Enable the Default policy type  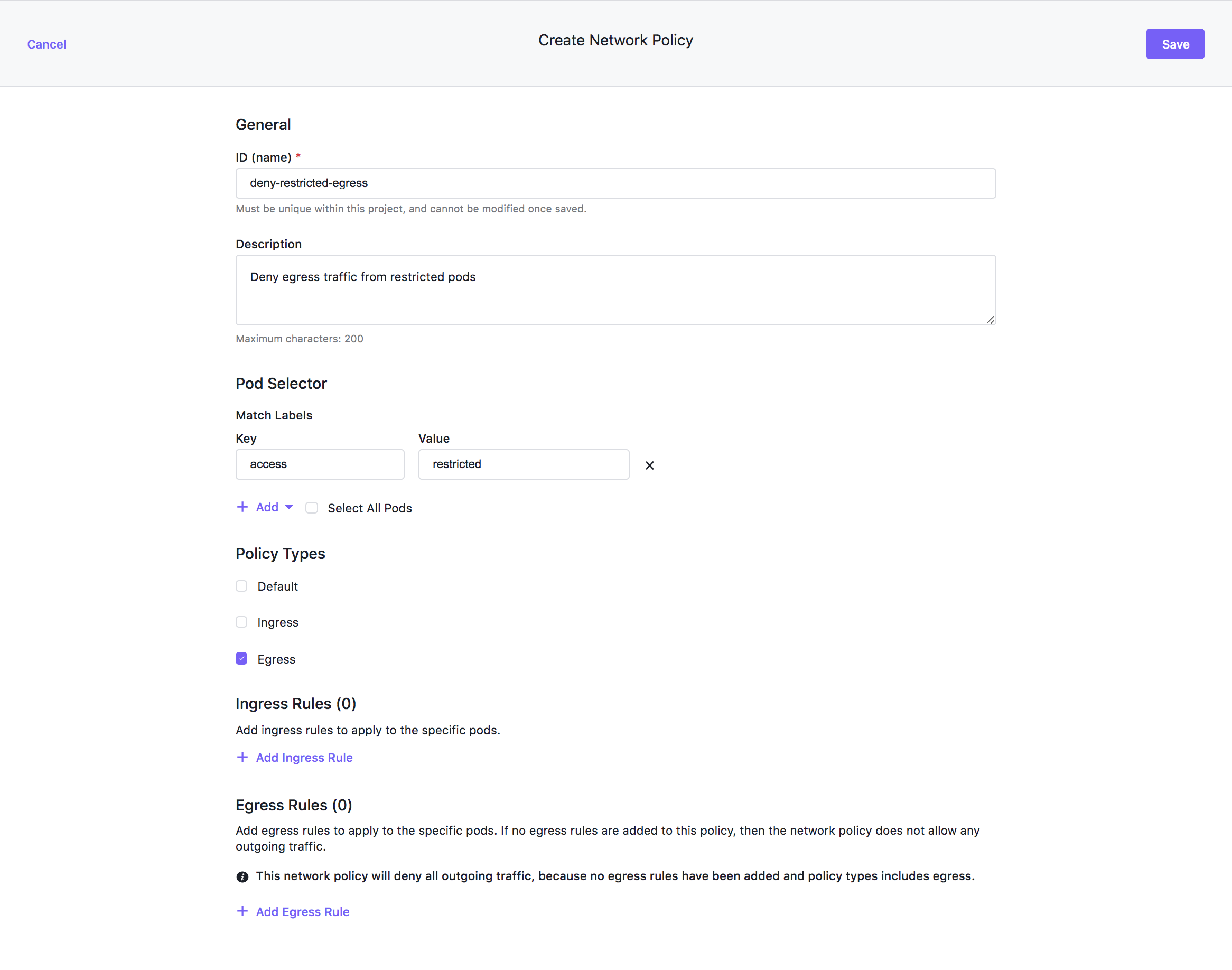coord(242,586)
